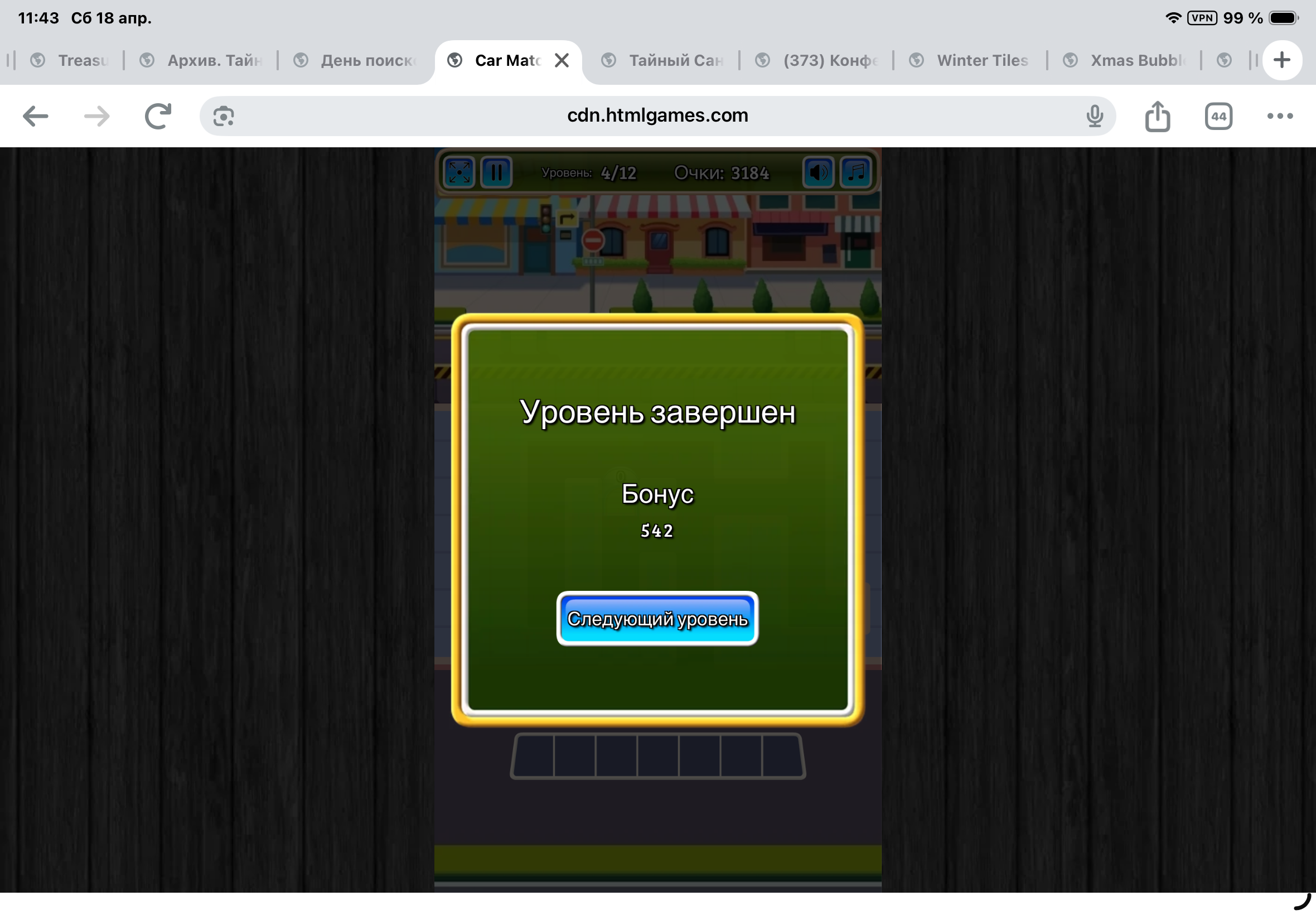Reload the current page
Screen dimensions: 1316x915
pos(158,117)
